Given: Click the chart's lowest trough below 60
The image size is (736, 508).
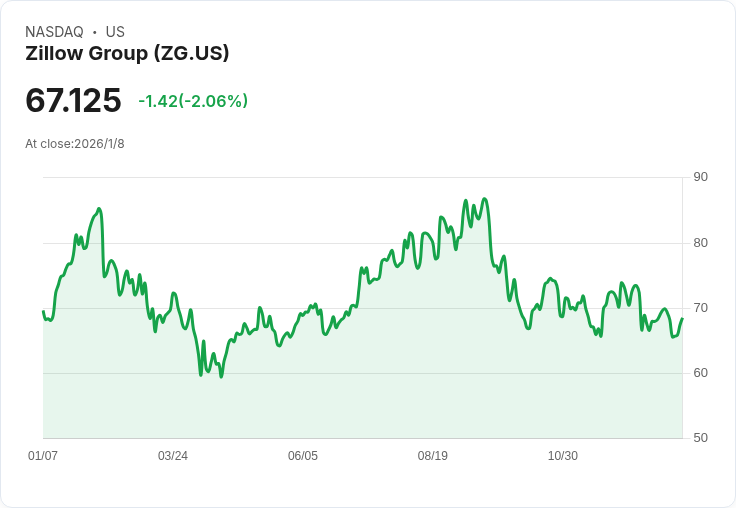Looking at the screenshot, I should click(x=221, y=377).
